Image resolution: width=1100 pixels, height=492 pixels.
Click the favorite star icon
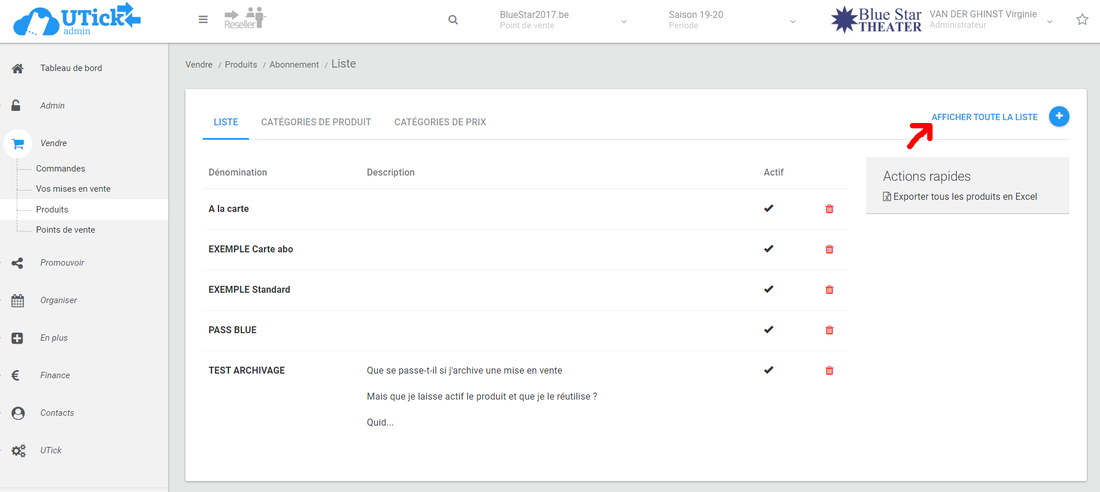1082,20
